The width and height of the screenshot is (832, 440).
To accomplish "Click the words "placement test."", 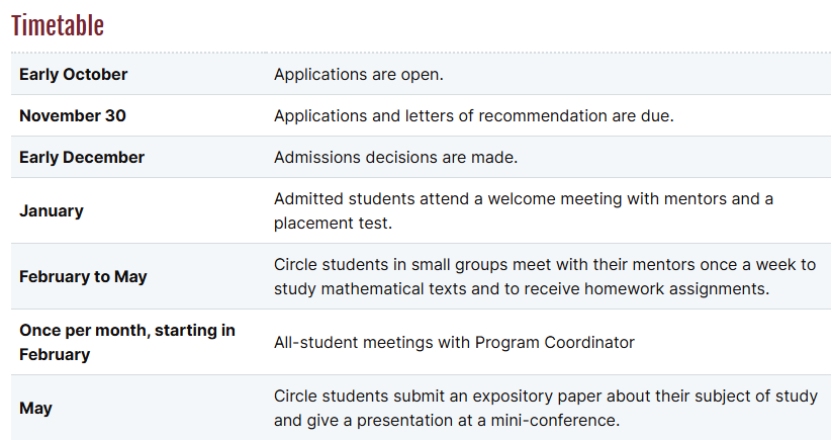I will tap(333, 223).
